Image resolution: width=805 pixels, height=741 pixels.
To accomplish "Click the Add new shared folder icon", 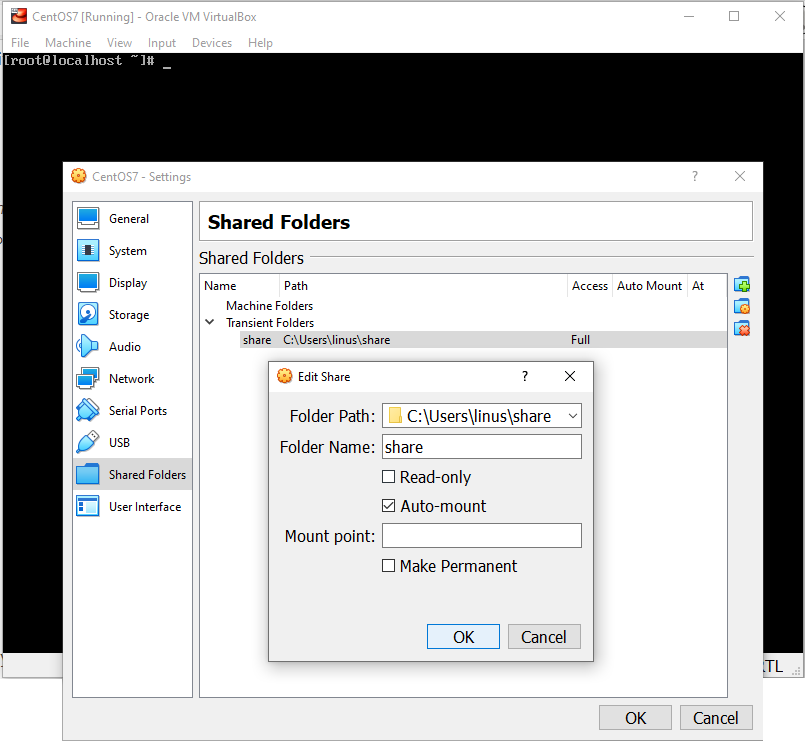I will tap(742, 284).
